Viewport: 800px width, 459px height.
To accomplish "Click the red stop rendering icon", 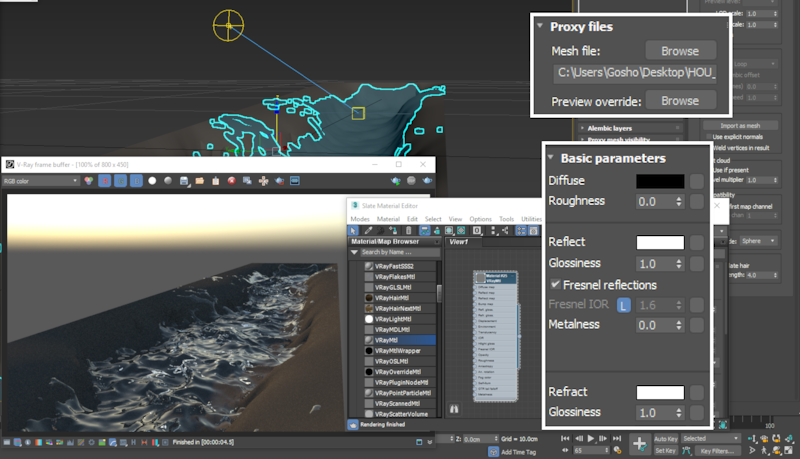I will point(231,181).
